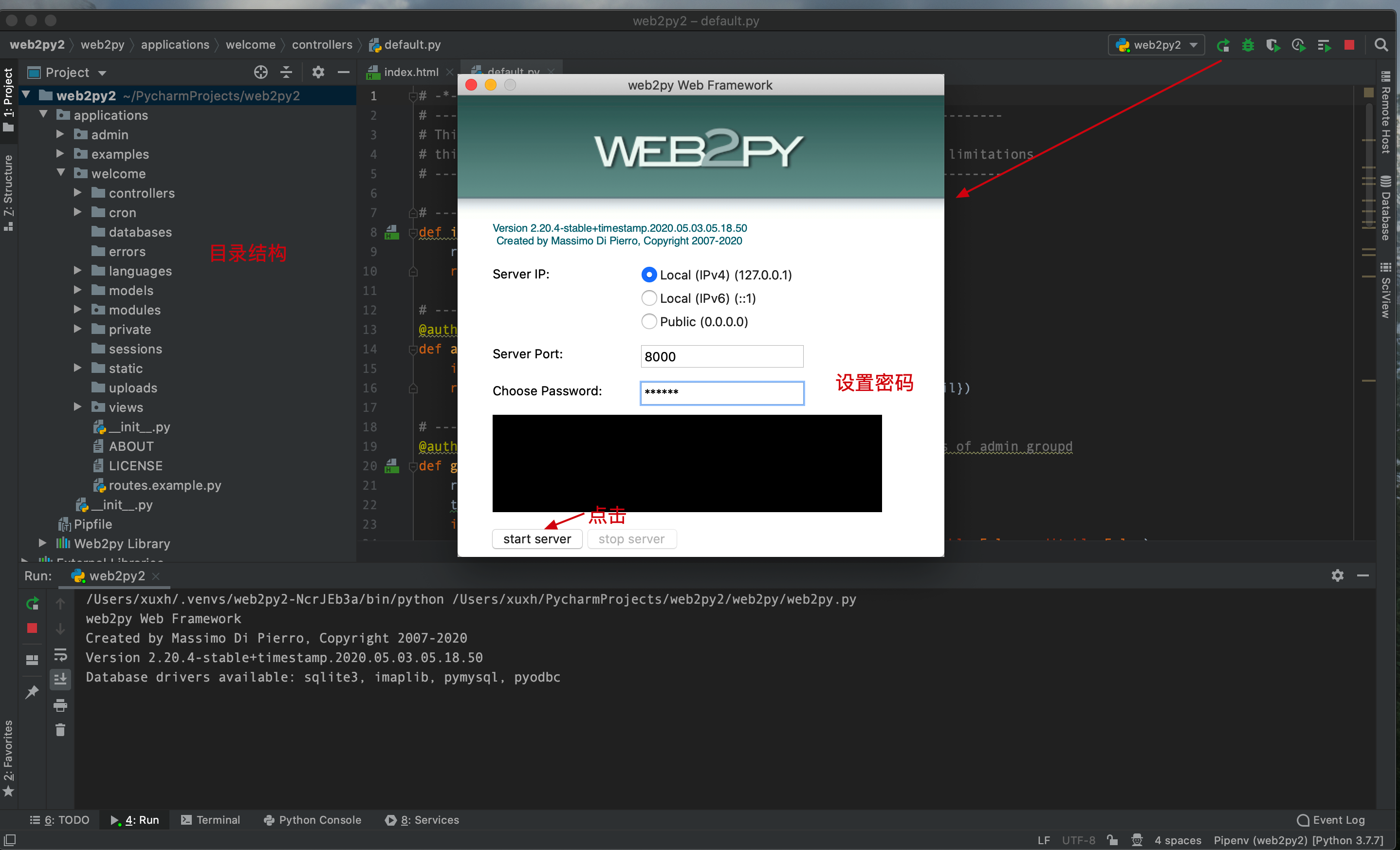
Task: Click the Profile run icon in toolbar
Action: (1298, 45)
